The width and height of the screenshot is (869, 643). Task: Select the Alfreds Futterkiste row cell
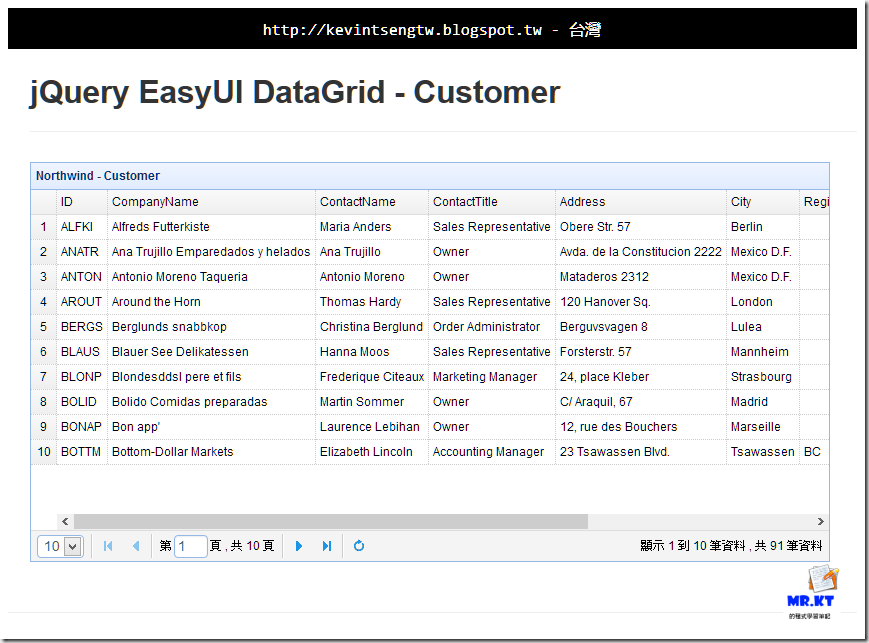click(211, 227)
